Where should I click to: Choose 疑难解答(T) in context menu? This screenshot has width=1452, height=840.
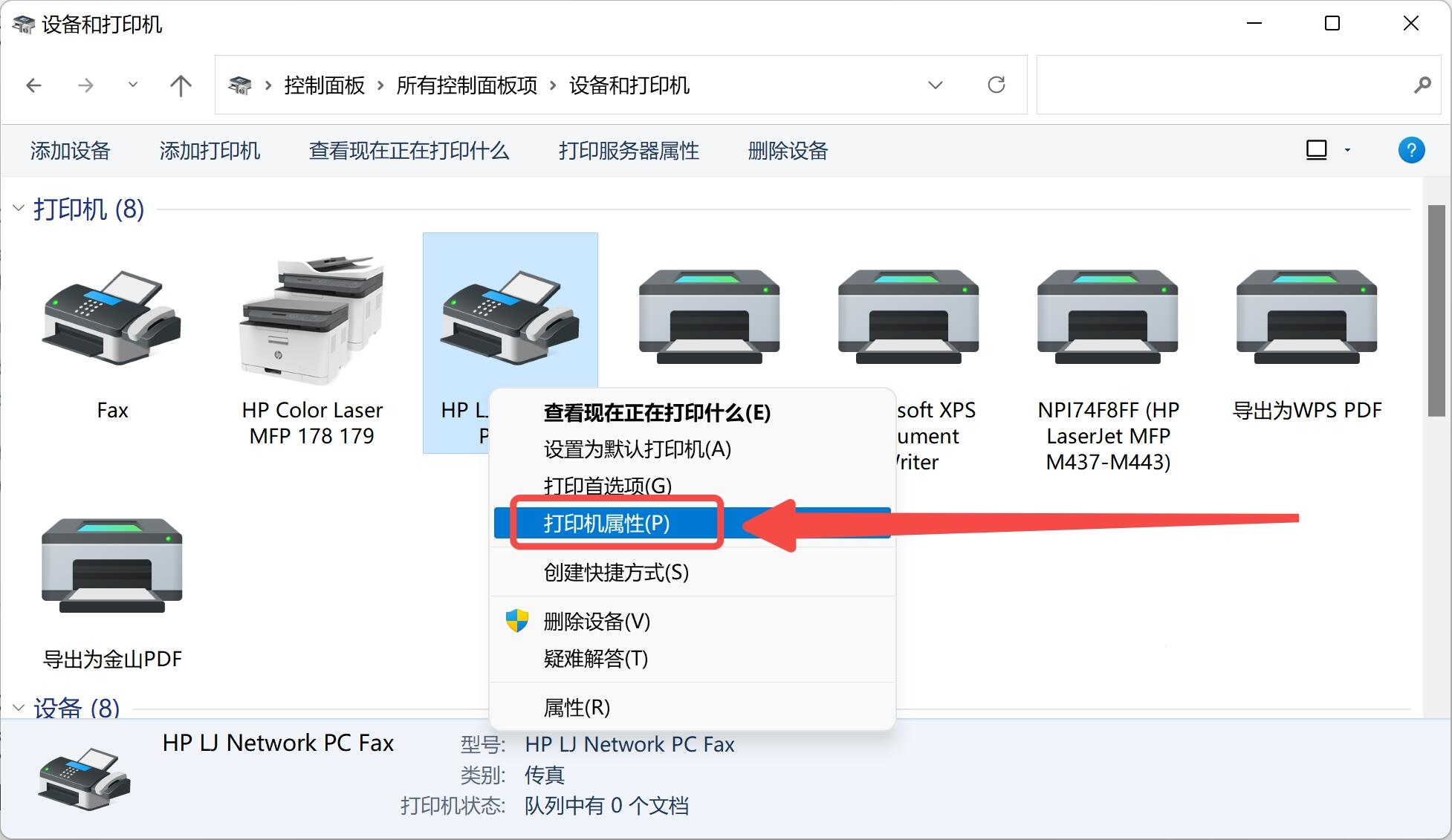point(693,658)
